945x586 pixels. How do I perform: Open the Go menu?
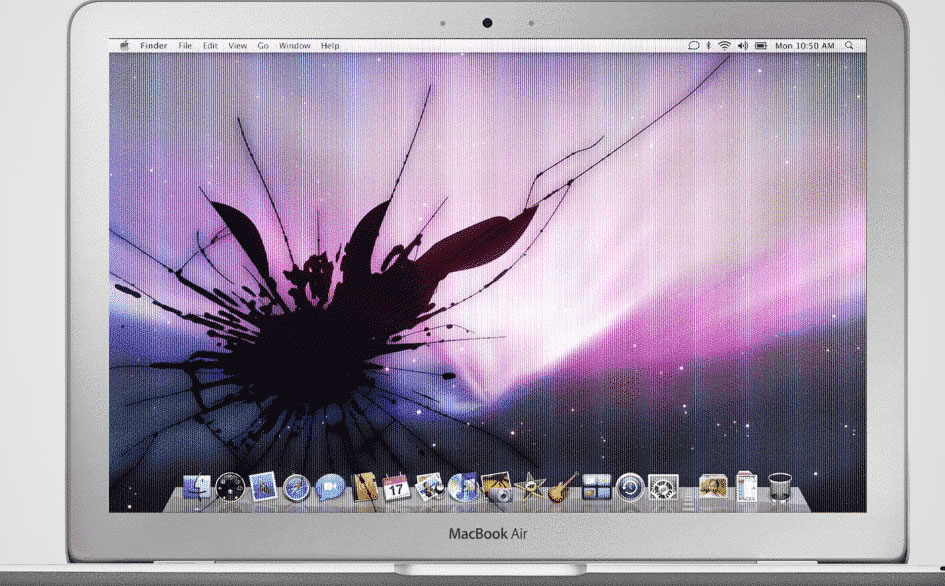click(x=263, y=44)
